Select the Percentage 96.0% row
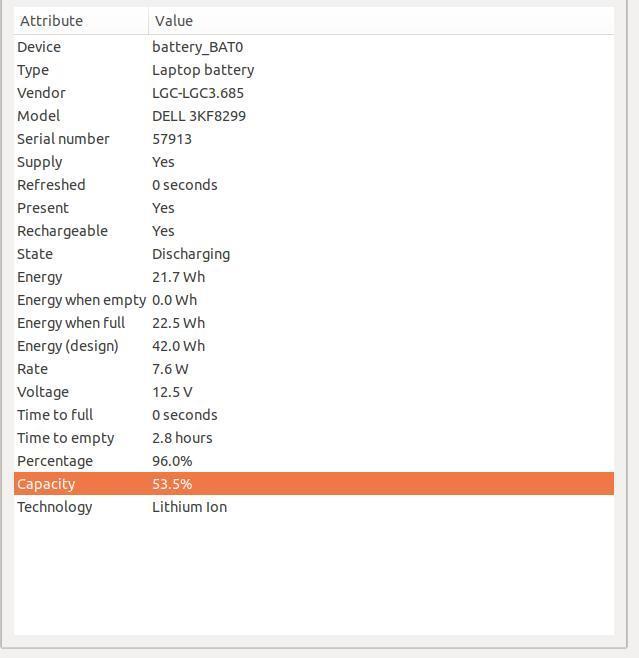 point(314,461)
